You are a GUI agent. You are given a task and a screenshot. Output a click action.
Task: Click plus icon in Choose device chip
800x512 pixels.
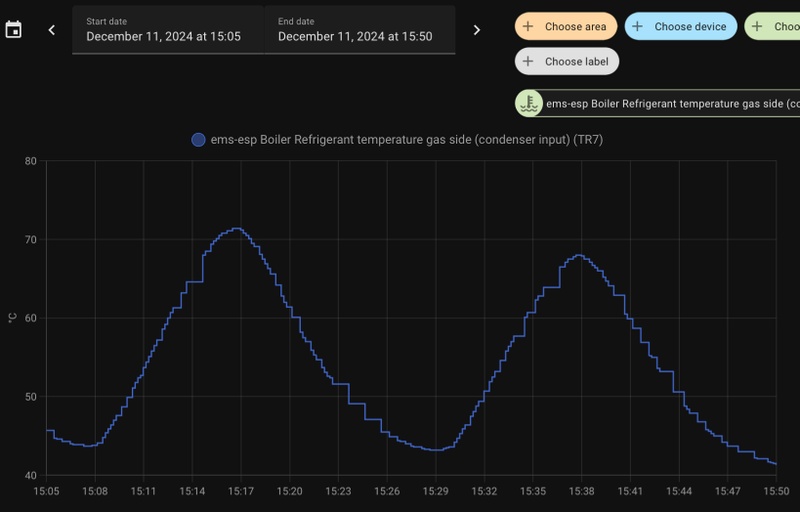(x=638, y=27)
